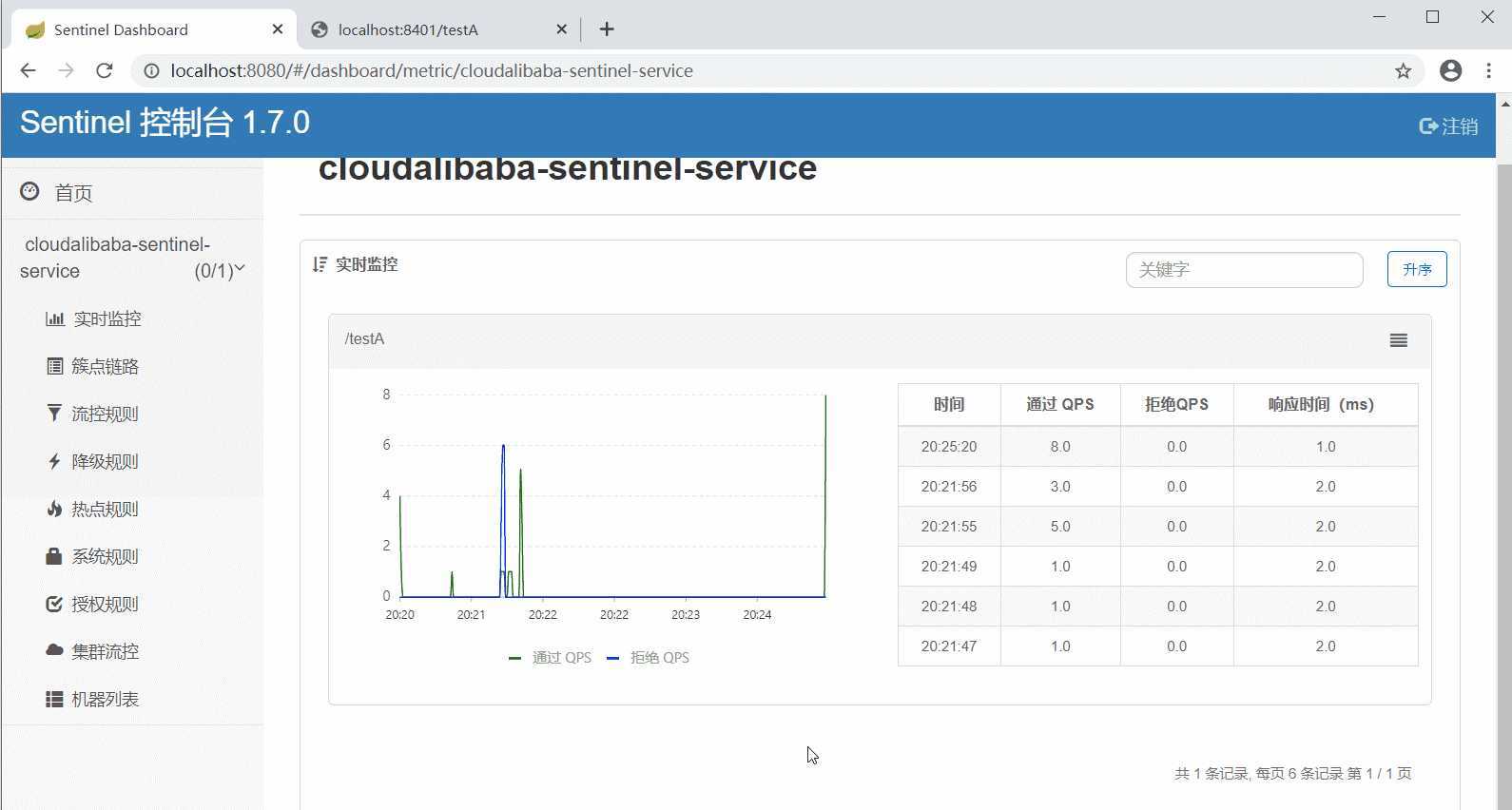Image resolution: width=1512 pixels, height=810 pixels.
Task: Focus the 关键字 search input
Action: [1244, 269]
